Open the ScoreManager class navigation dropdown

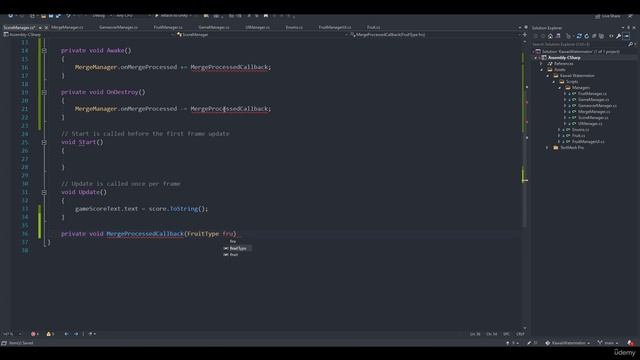261,35
